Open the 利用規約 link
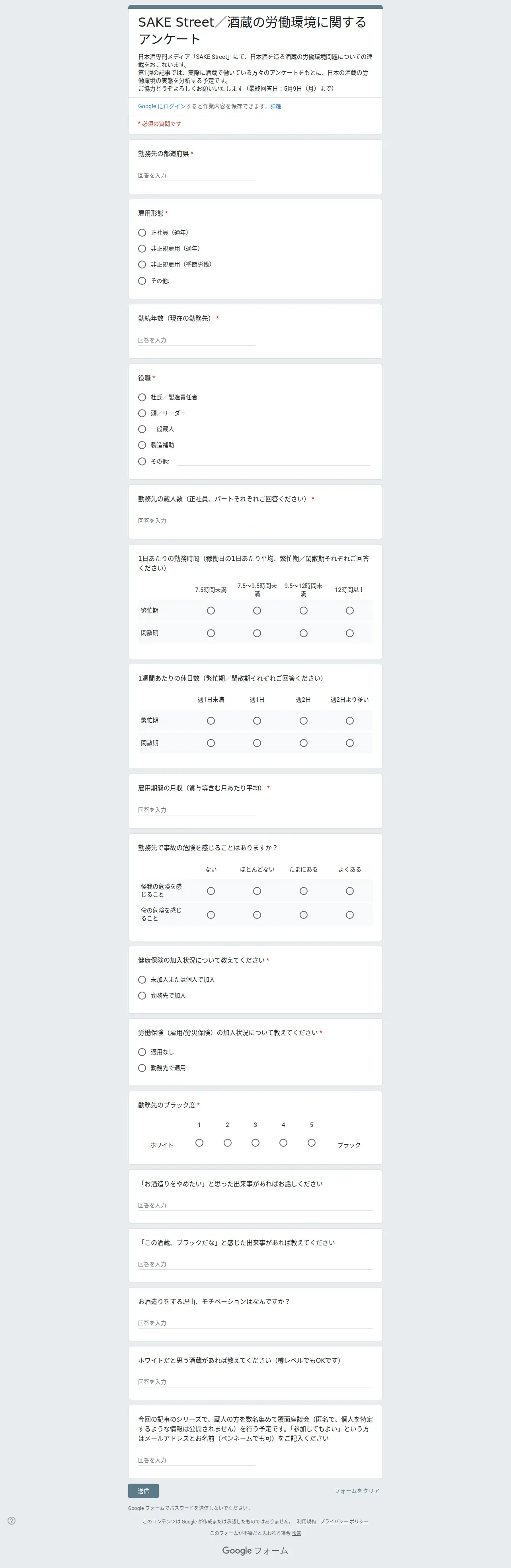 click(x=306, y=1521)
